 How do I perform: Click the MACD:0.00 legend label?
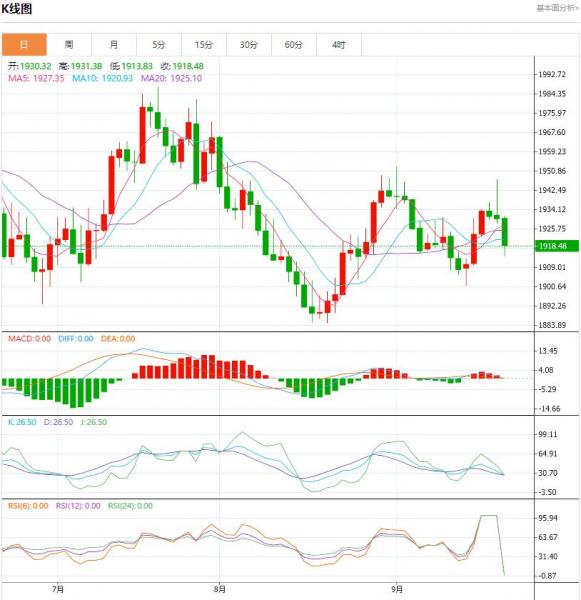point(29,339)
